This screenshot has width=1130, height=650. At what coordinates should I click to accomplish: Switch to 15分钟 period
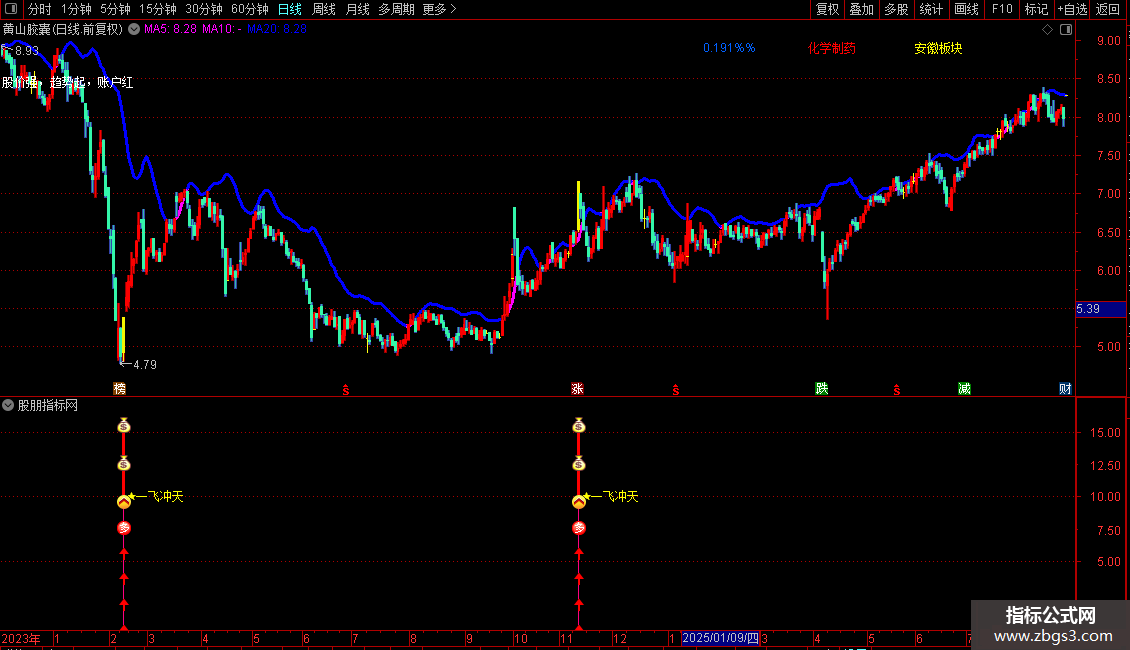[157, 9]
